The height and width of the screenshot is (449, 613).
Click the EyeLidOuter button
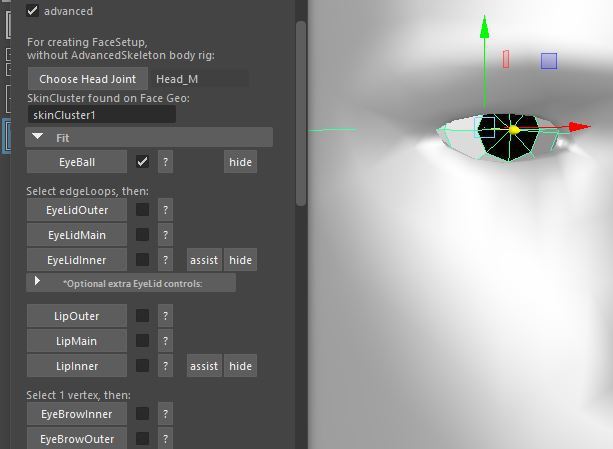(77, 210)
